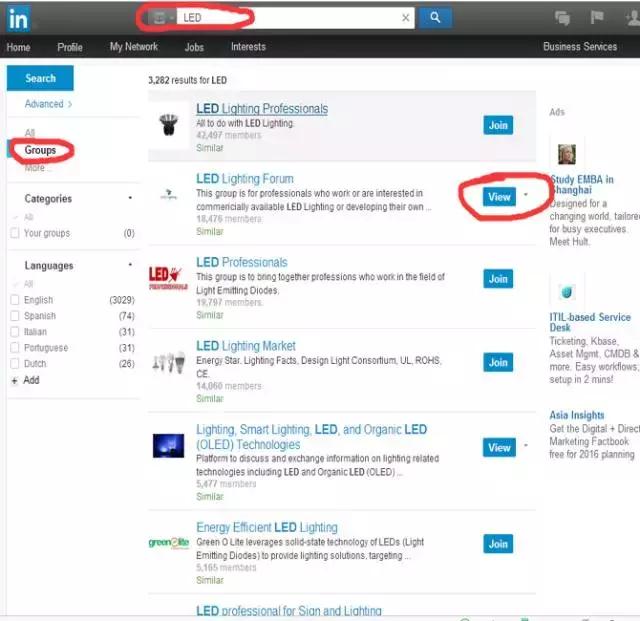640x621 pixels.
Task: Check the English language filter
Action: 15,300
